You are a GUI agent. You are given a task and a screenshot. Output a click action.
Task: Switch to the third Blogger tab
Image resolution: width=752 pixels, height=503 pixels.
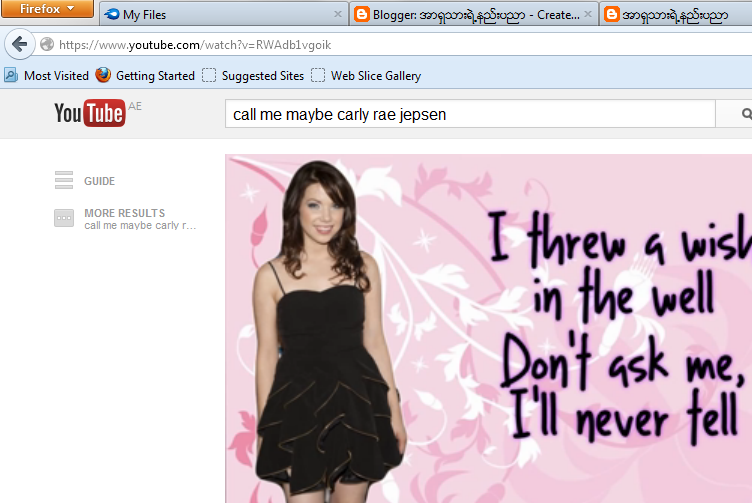click(x=676, y=14)
